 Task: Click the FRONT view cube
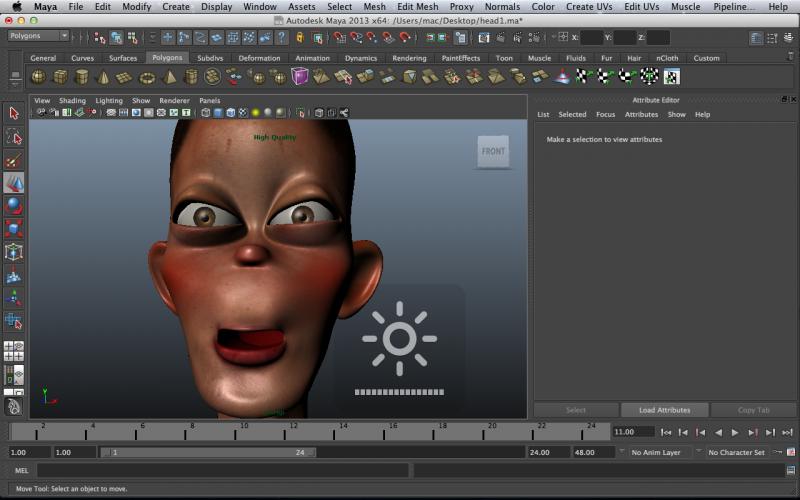coord(493,152)
